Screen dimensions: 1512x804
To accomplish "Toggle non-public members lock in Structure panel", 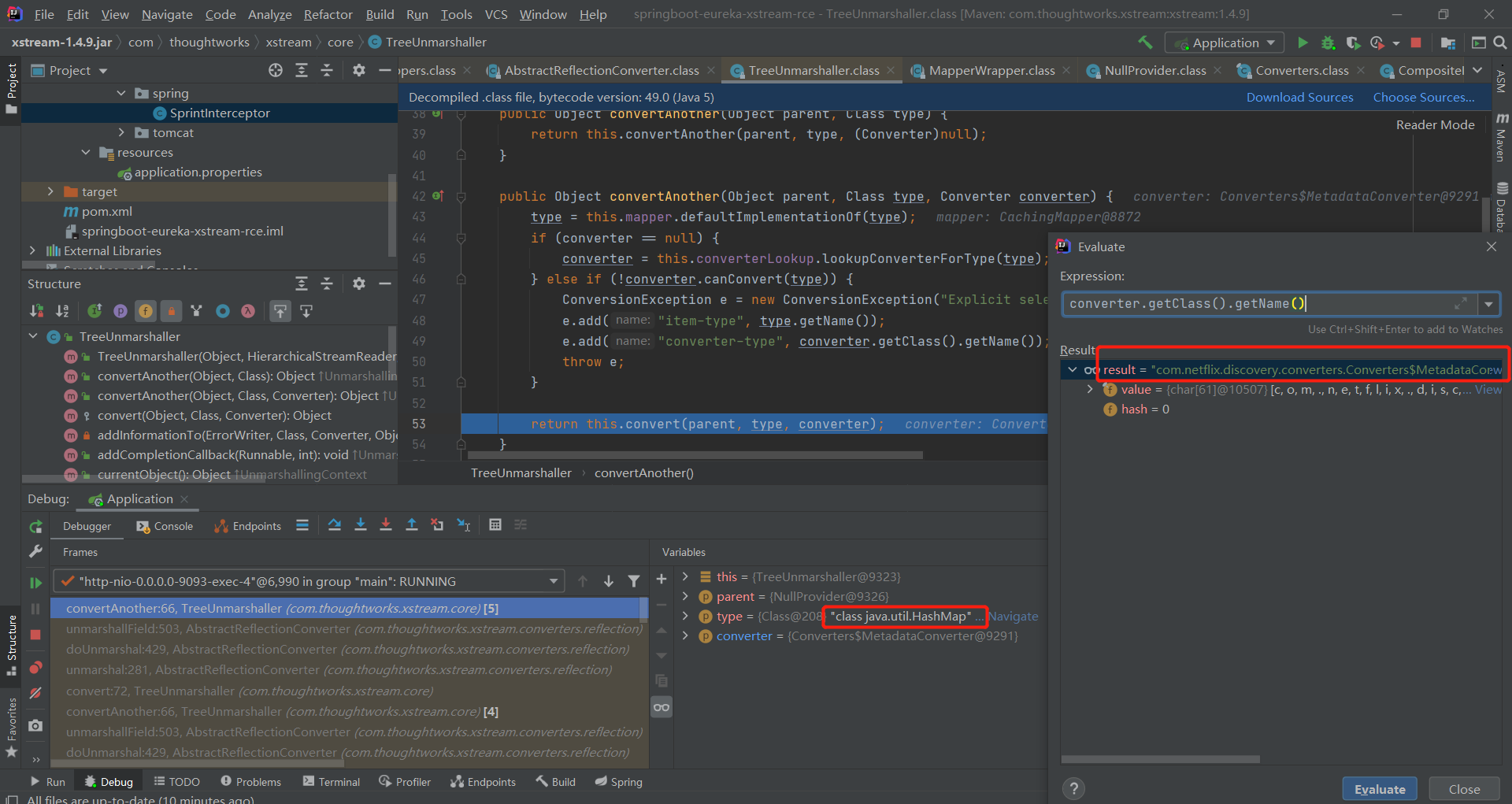I will pos(171,311).
